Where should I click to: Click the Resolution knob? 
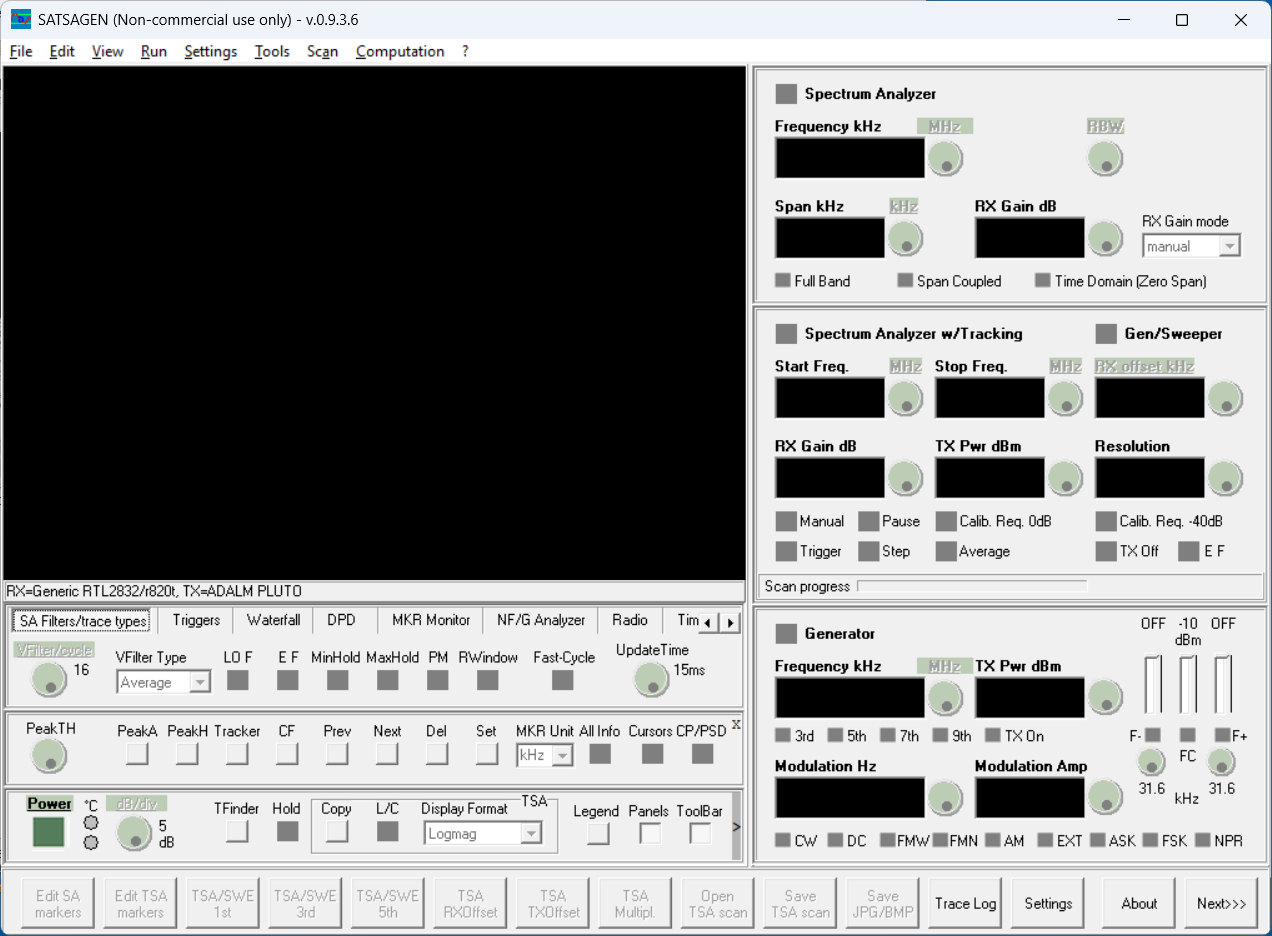point(1225,478)
